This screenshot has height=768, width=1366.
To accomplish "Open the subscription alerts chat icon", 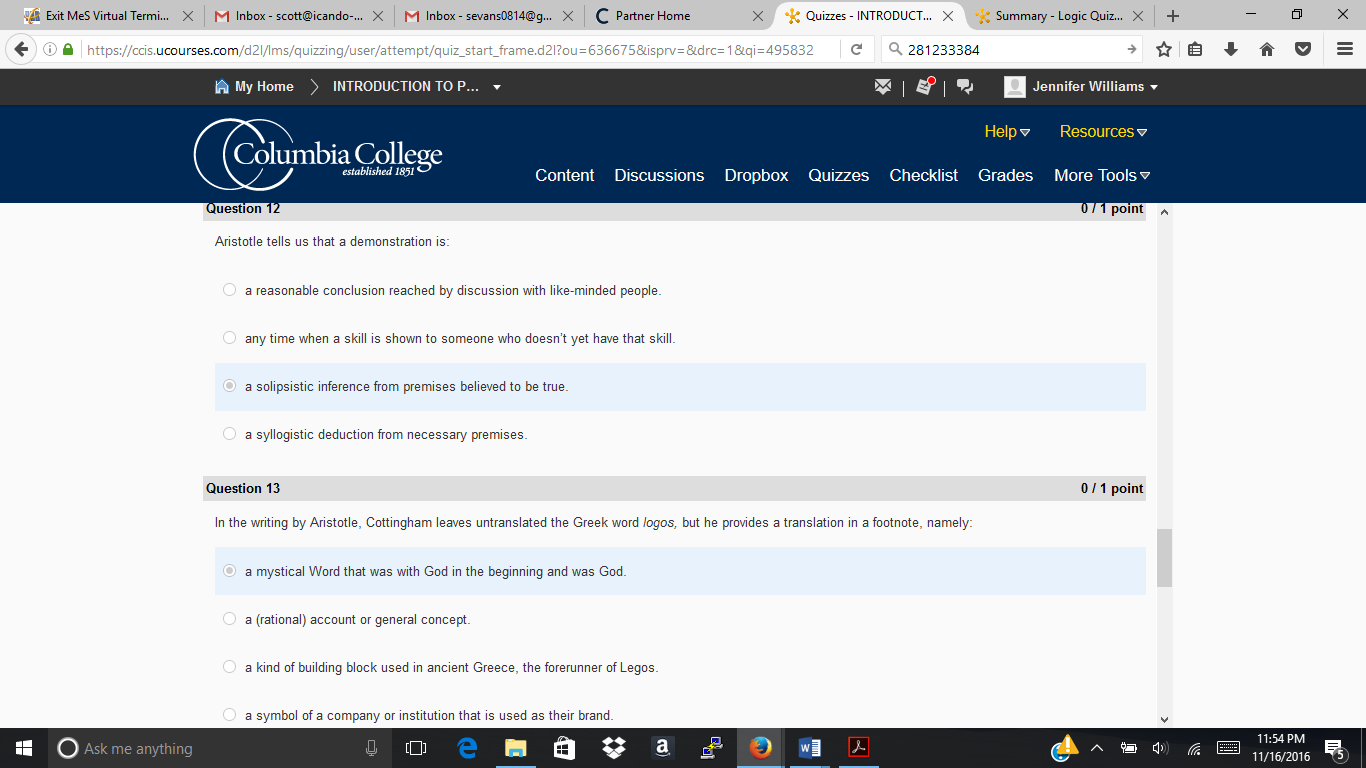I will pos(965,87).
